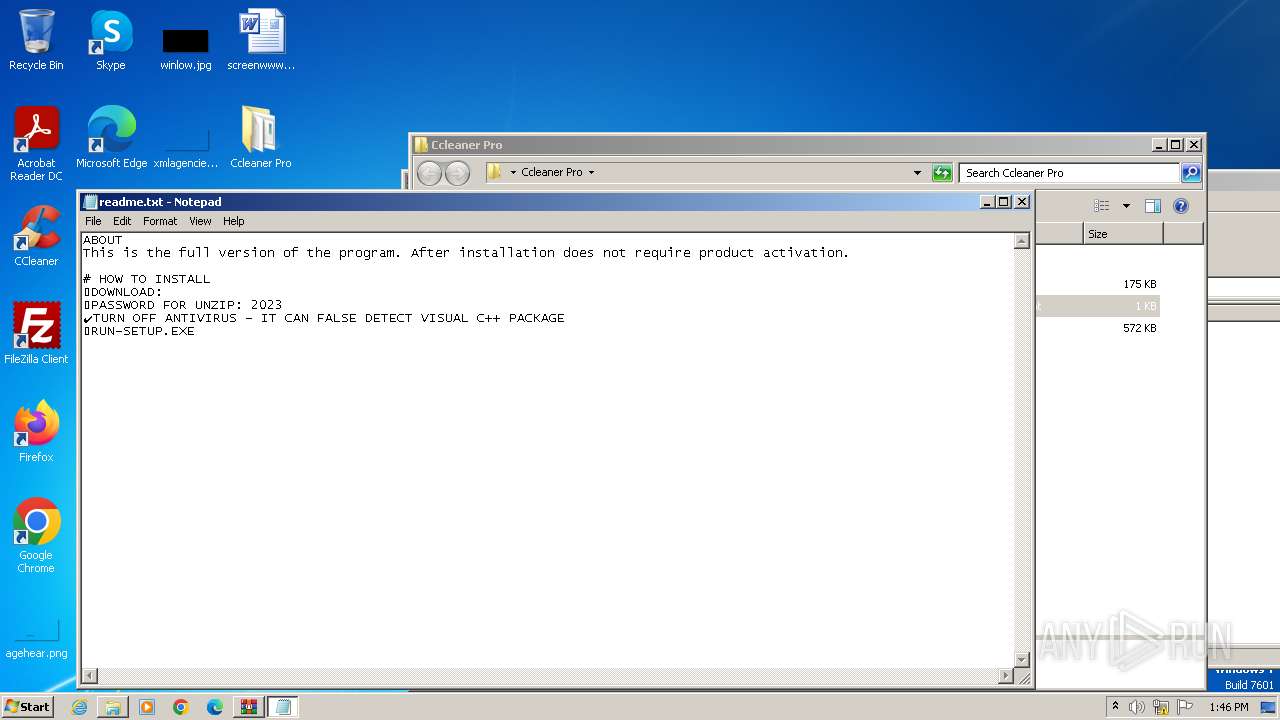The image size is (1280, 720).
Task: Click Edge icon in the taskbar
Action: click(215, 707)
